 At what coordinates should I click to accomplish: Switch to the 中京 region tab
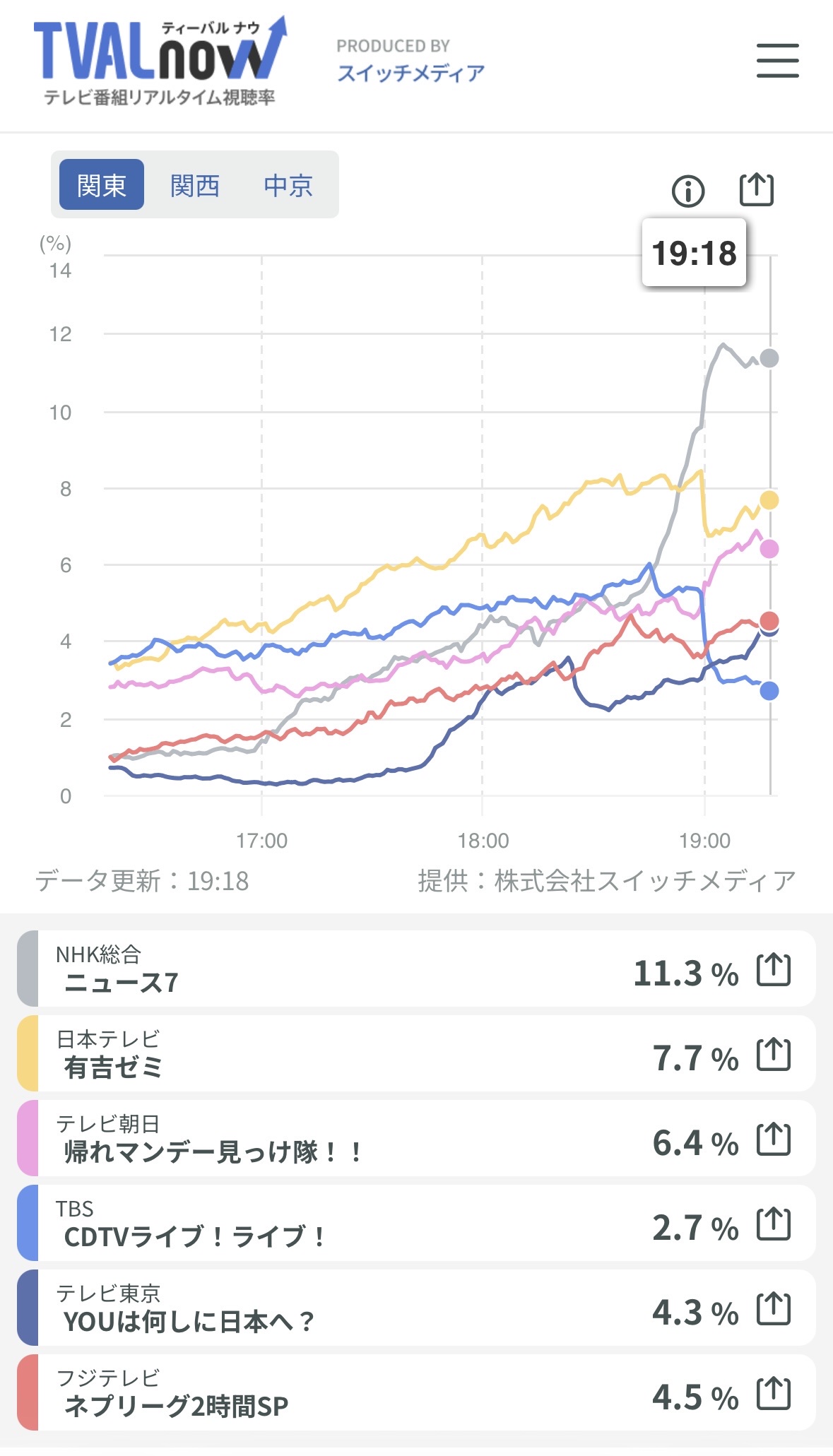point(288,185)
